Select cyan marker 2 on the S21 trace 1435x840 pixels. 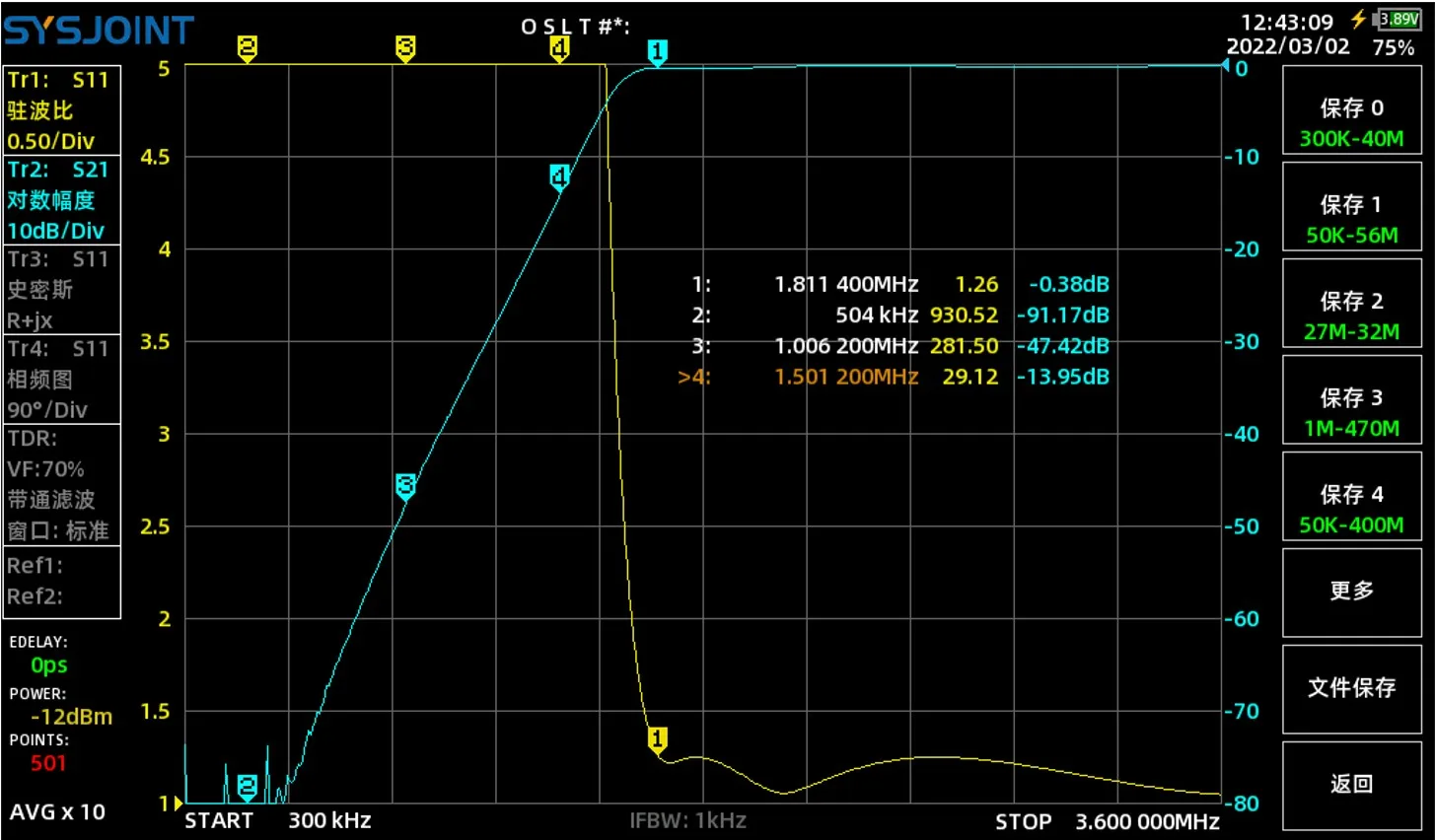(248, 787)
